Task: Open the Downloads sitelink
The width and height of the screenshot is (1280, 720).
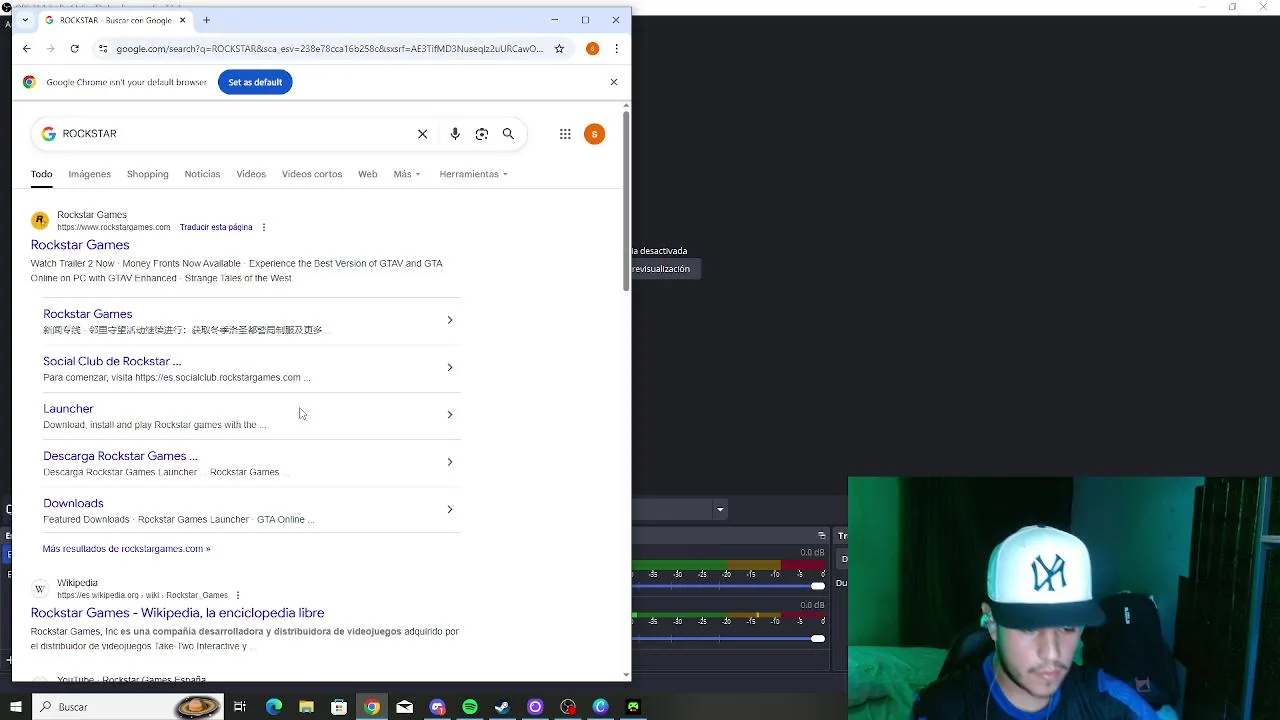Action: click(73, 503)
